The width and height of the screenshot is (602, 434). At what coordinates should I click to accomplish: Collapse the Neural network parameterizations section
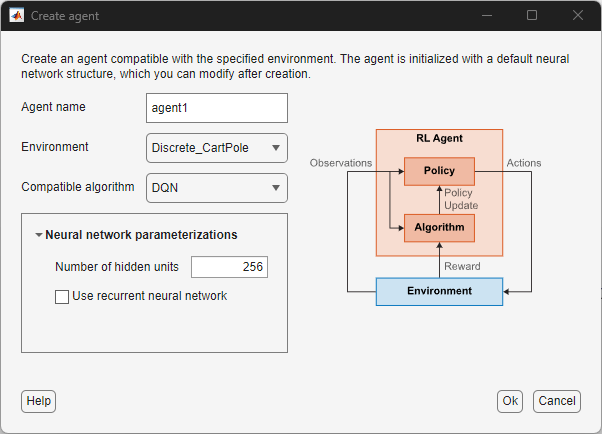pyautogui.click(x=39, y=236)
